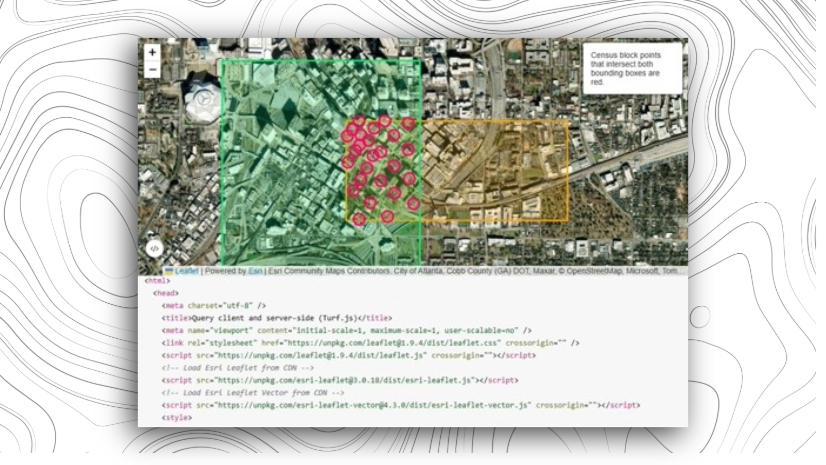
Task: Zoom out with the minus map button
Action: click(152, 70)
